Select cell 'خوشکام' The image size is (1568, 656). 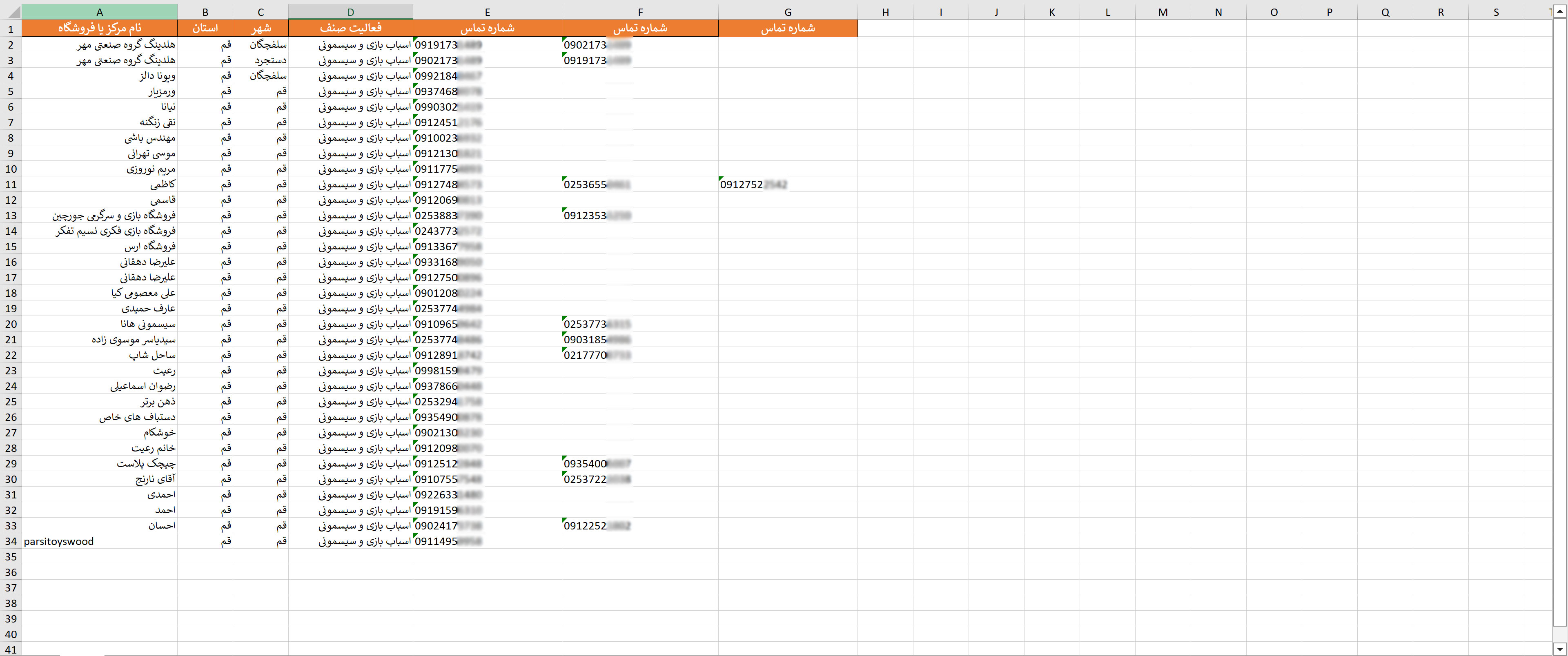pos(99,433)
